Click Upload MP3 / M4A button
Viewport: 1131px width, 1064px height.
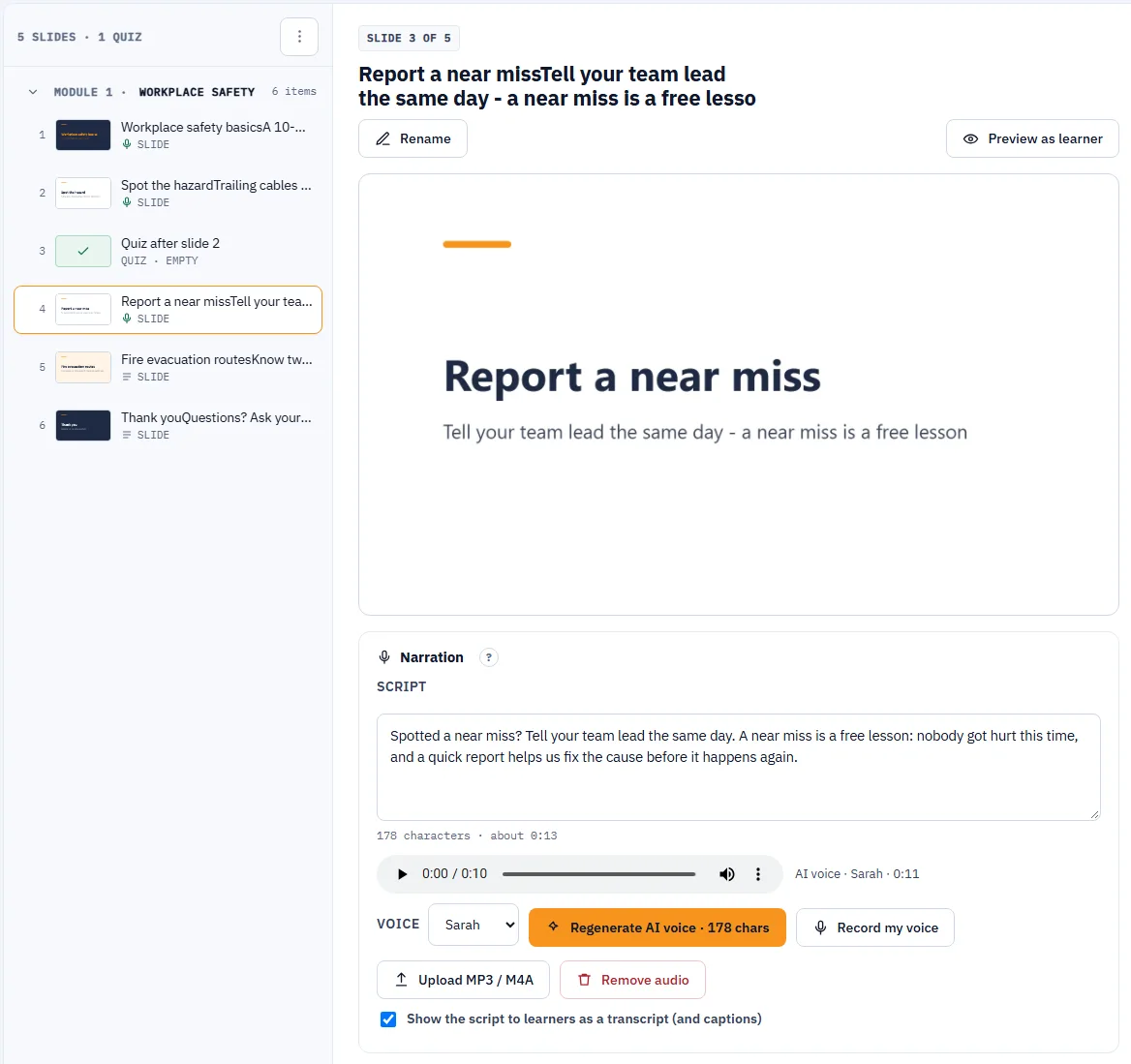pyautogui.click(x=463, y=980)
